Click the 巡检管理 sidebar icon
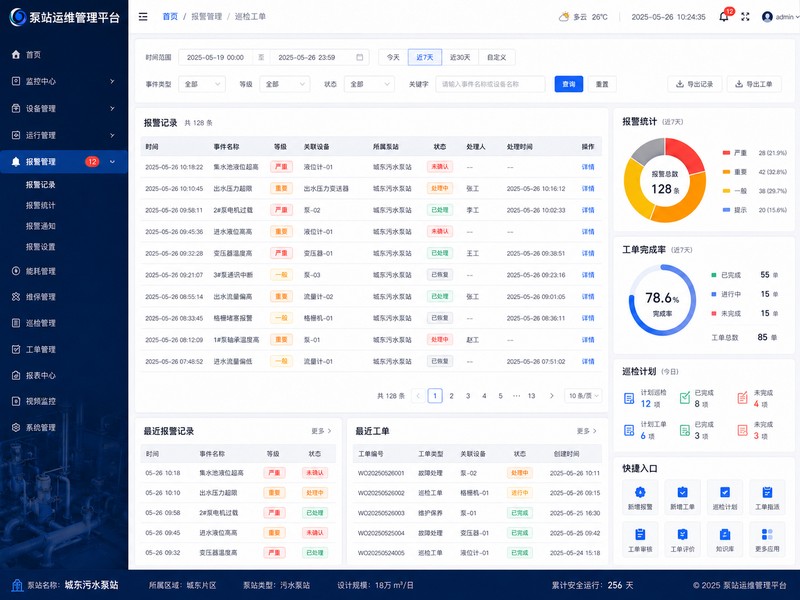The height and width of the screenshot is (600, 800). [16, 323]
